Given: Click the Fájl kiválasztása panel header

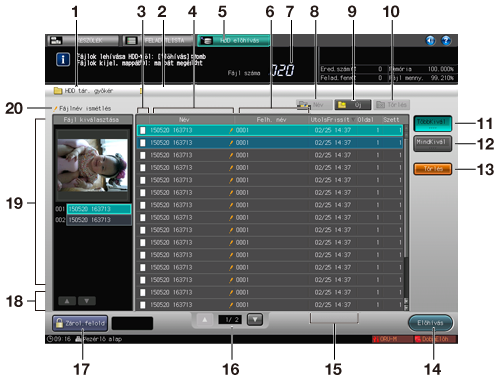Looking at the screenshot, I should [x=93, y=119].
